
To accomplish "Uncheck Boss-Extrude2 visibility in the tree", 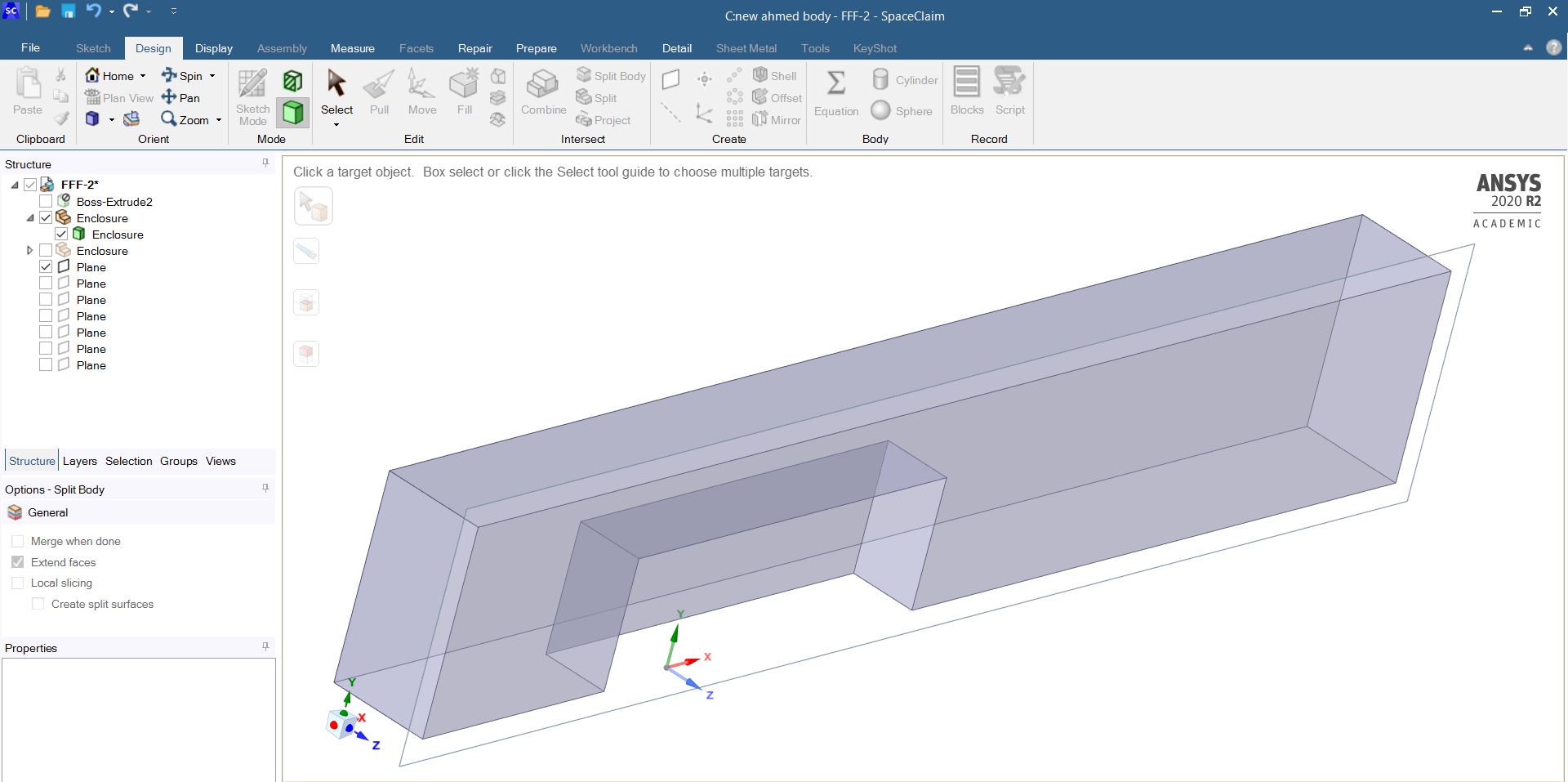I will pyautogui.click(x=46, y=201).
